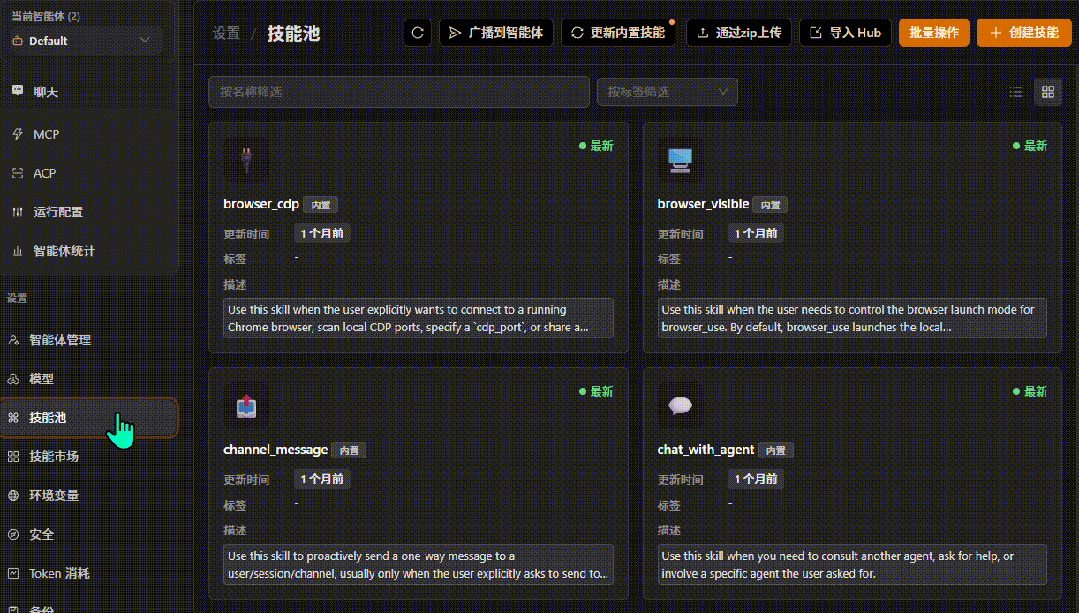The image size is (1079, 613).
Task: Click 最新 status on chat_with_agent card
Action: (1029, 391)
